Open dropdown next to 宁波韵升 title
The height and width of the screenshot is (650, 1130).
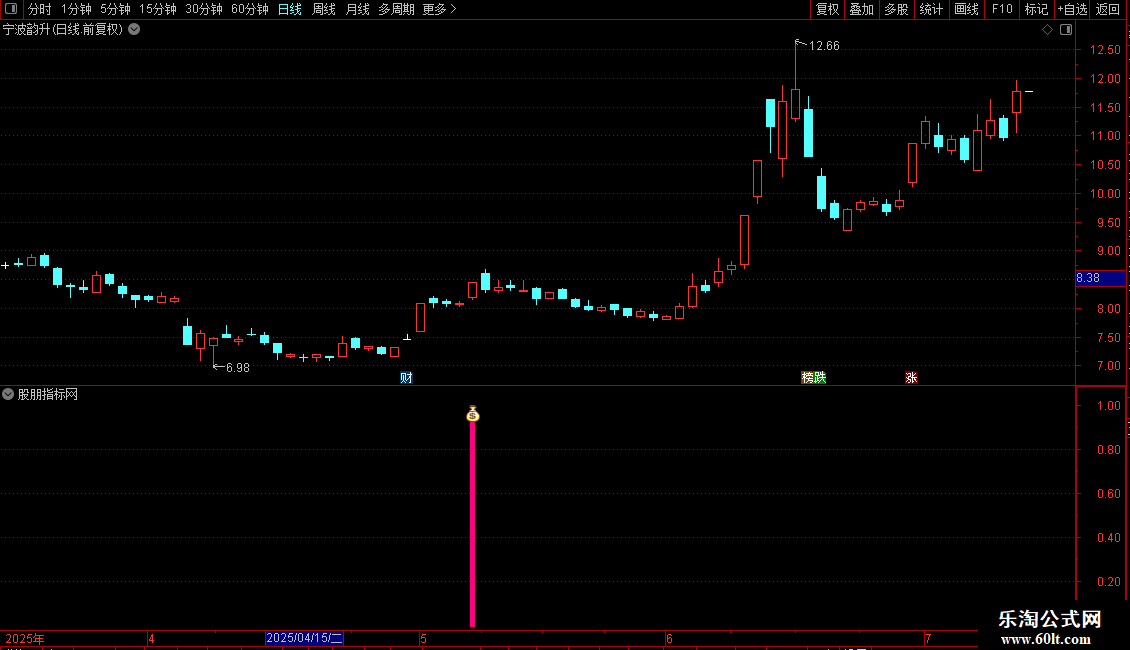pyautogui.click(x=134, y=30)
